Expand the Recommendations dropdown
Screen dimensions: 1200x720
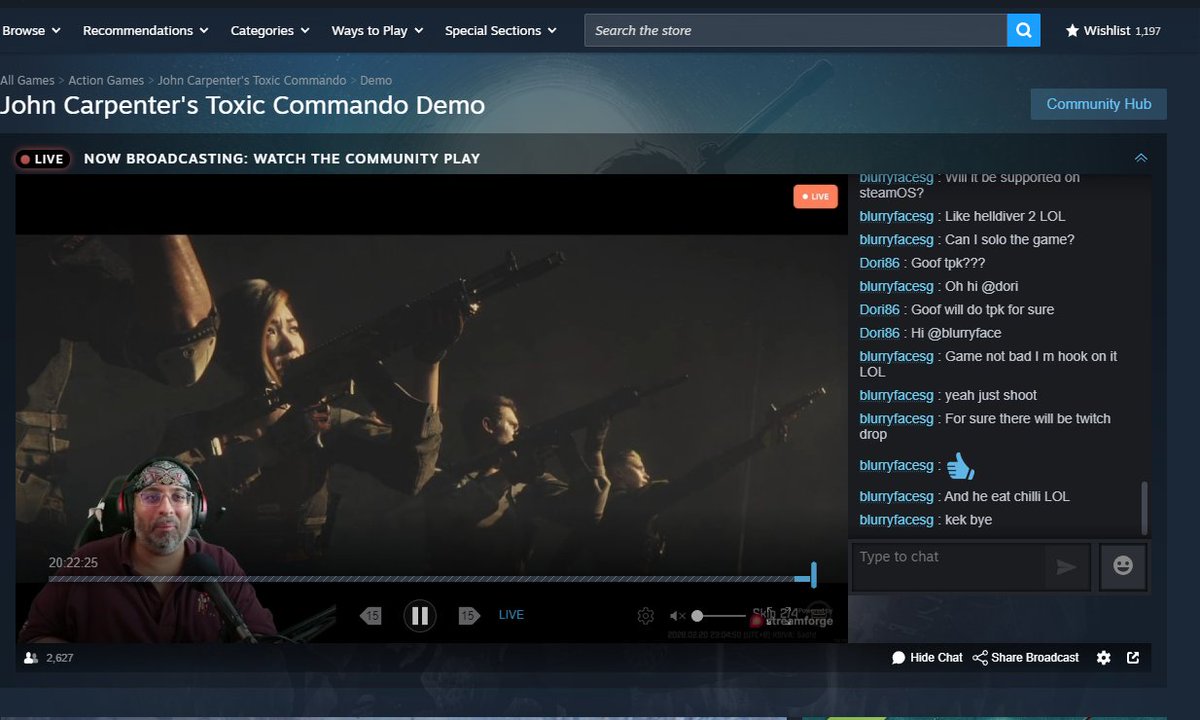145,31
